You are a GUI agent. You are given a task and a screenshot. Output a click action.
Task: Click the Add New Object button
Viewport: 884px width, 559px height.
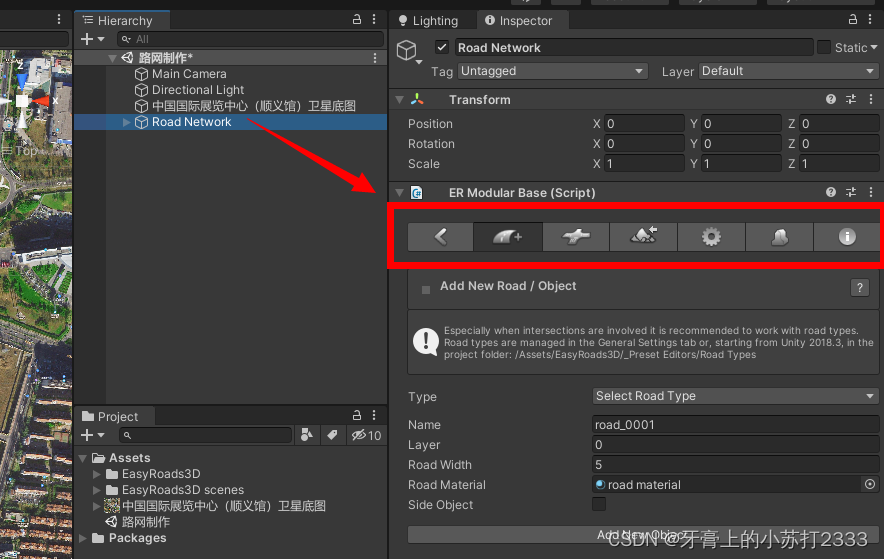[x=643, y=534]
